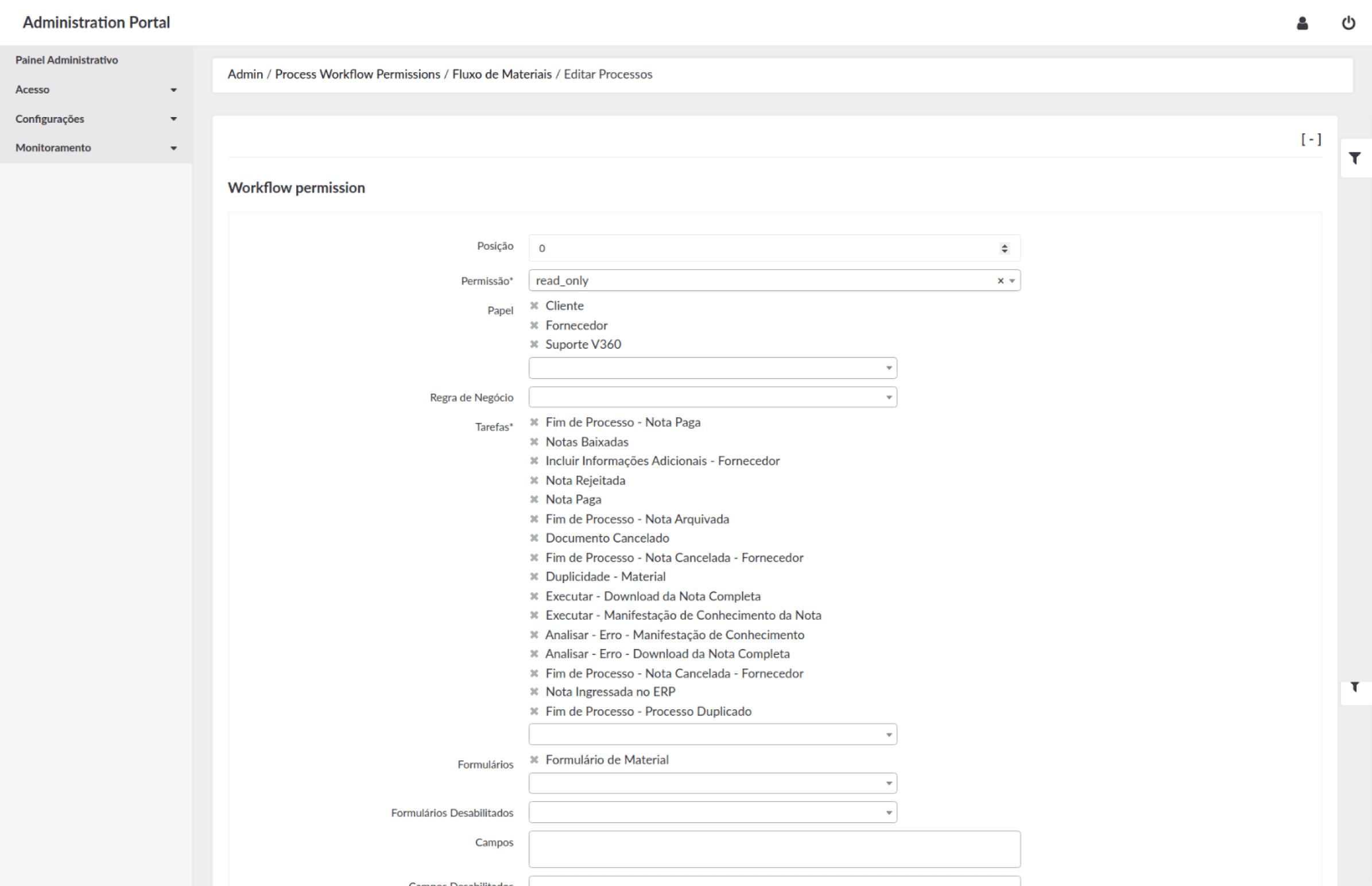Remove the Suporte V360 role tag

pos(534,344)
